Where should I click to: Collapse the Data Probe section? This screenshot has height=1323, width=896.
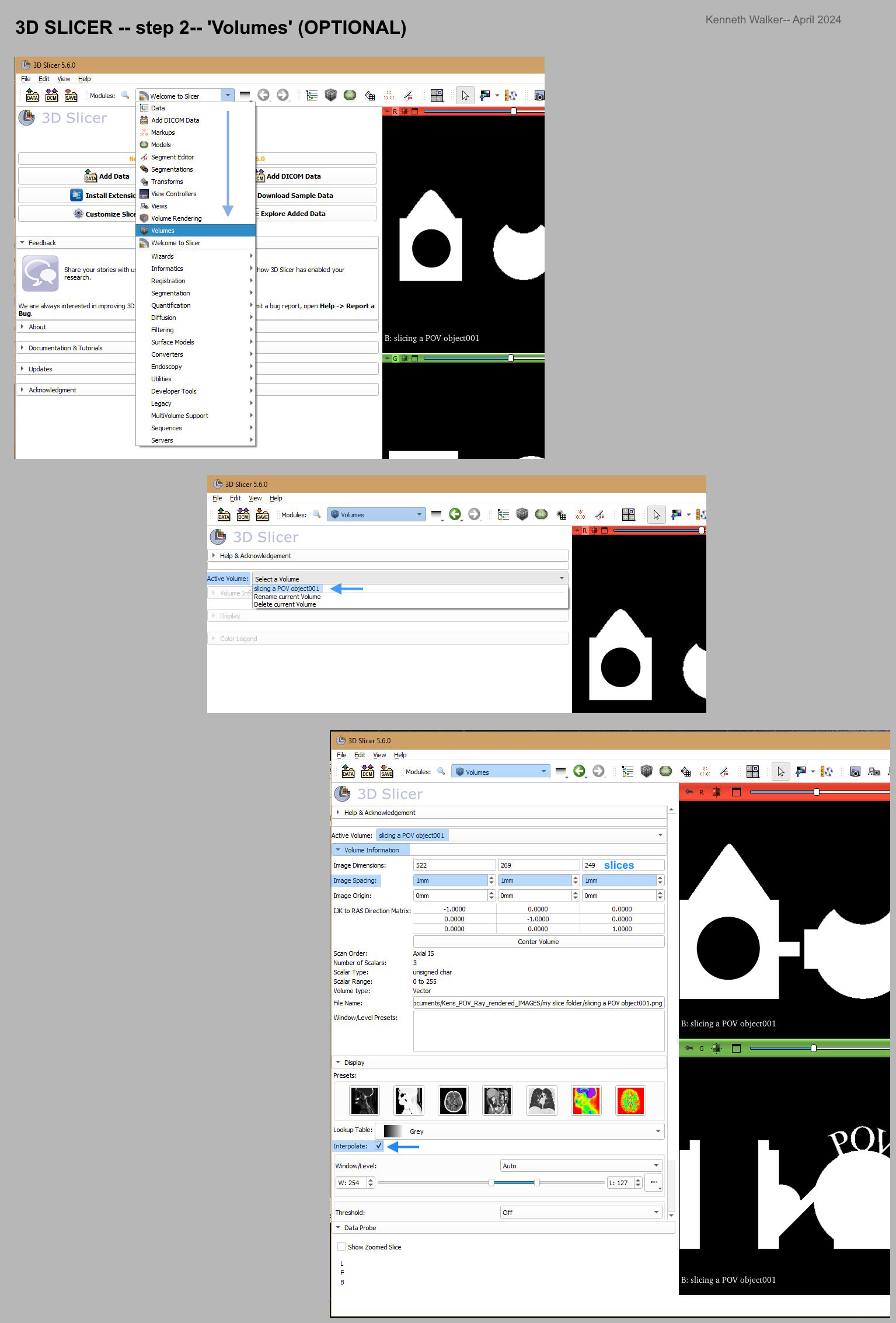click(x=360, y=1228)
